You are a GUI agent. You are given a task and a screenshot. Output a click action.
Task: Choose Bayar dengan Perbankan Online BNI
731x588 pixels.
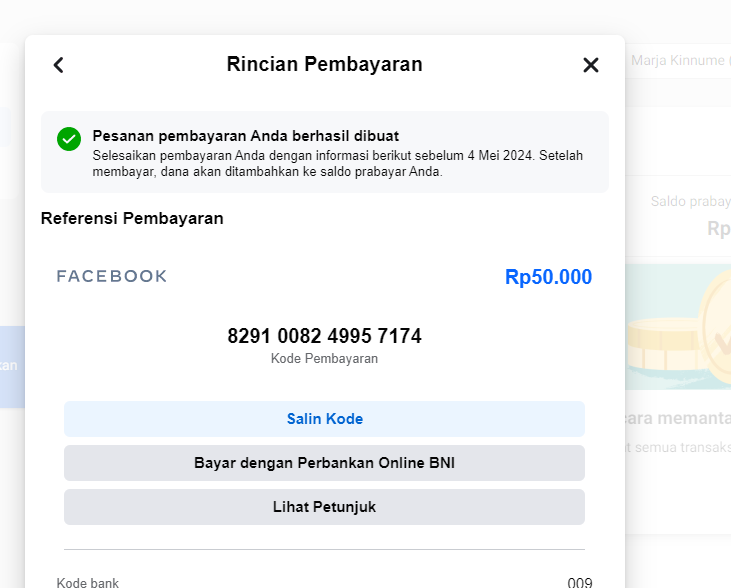point(324,463)
